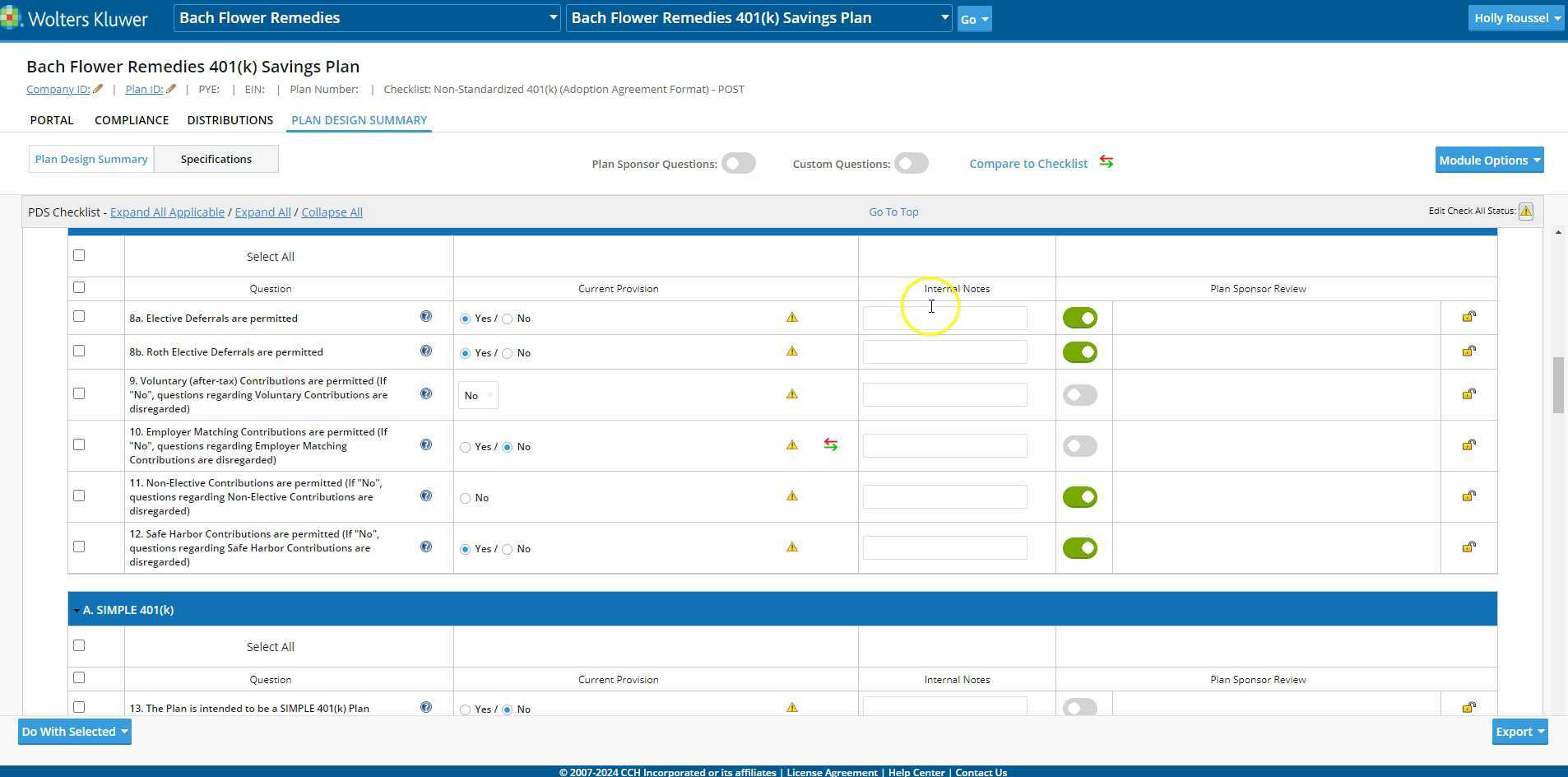Enable the Plan Sponsor Questions toggle
The width and height of the screenshot is (1568, 777).
(738, 164)
